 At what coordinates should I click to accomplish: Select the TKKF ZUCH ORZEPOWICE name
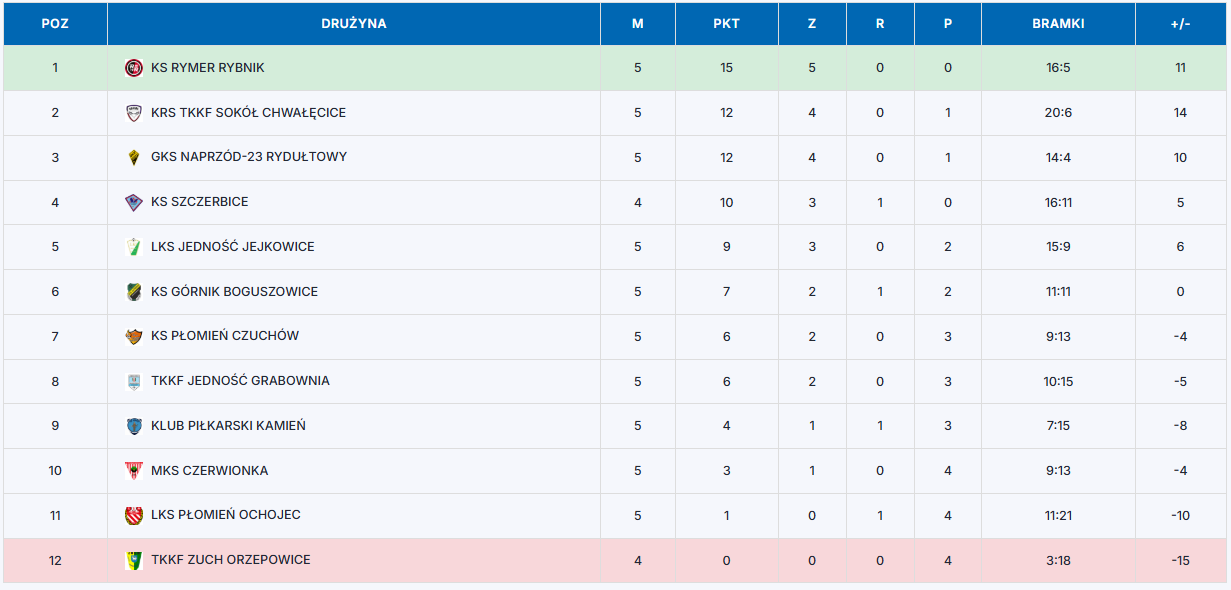click(231, 560)
